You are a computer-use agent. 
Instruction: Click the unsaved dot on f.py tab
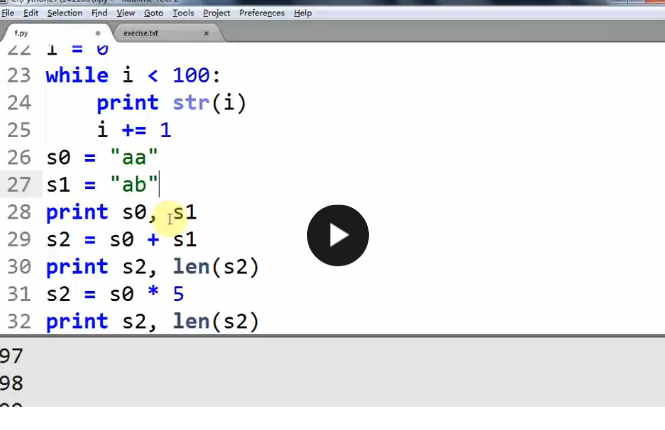(98, 33)
